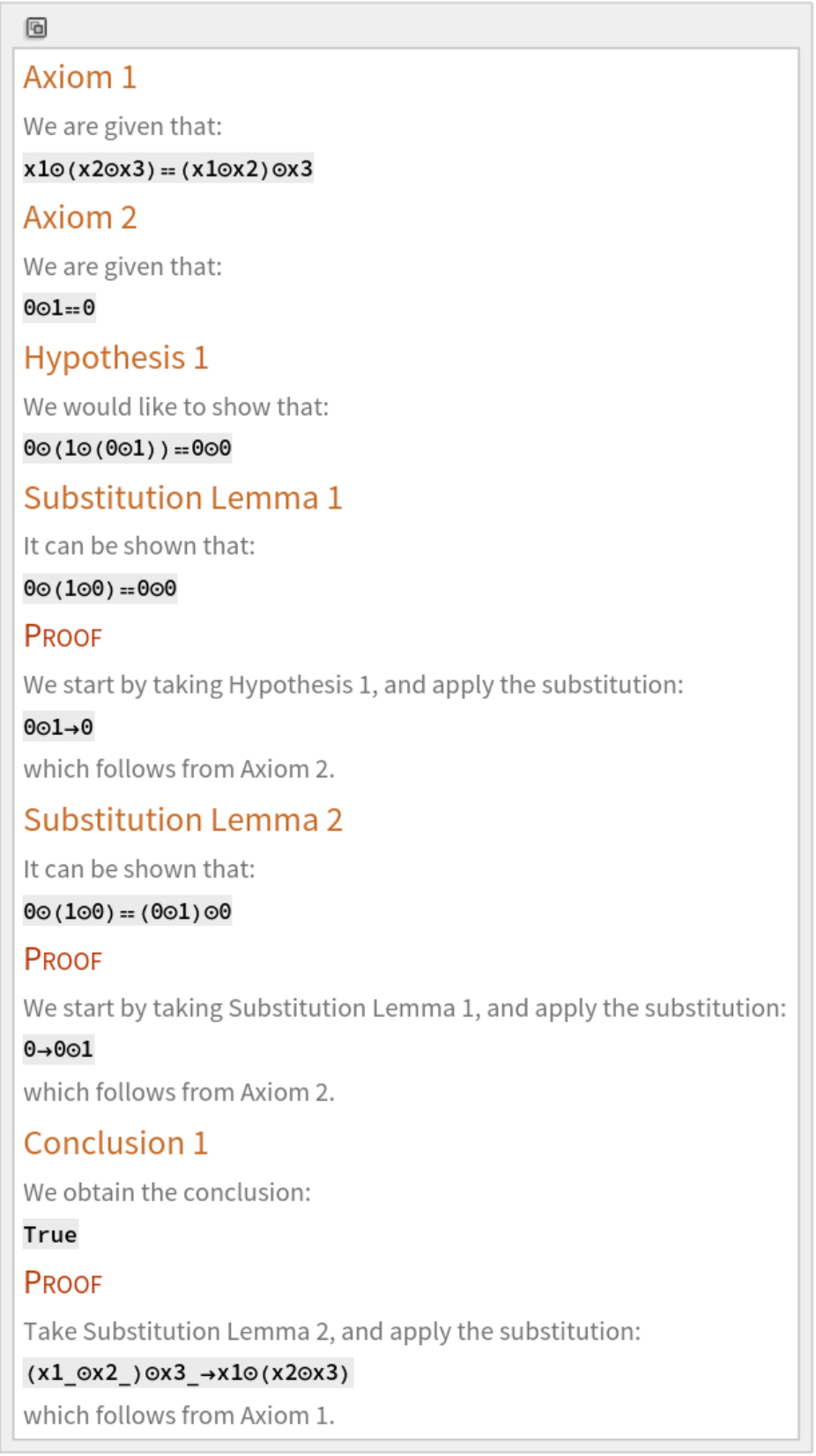
Task: Click the "We would like to show that:" text
Action: [175, 406]
